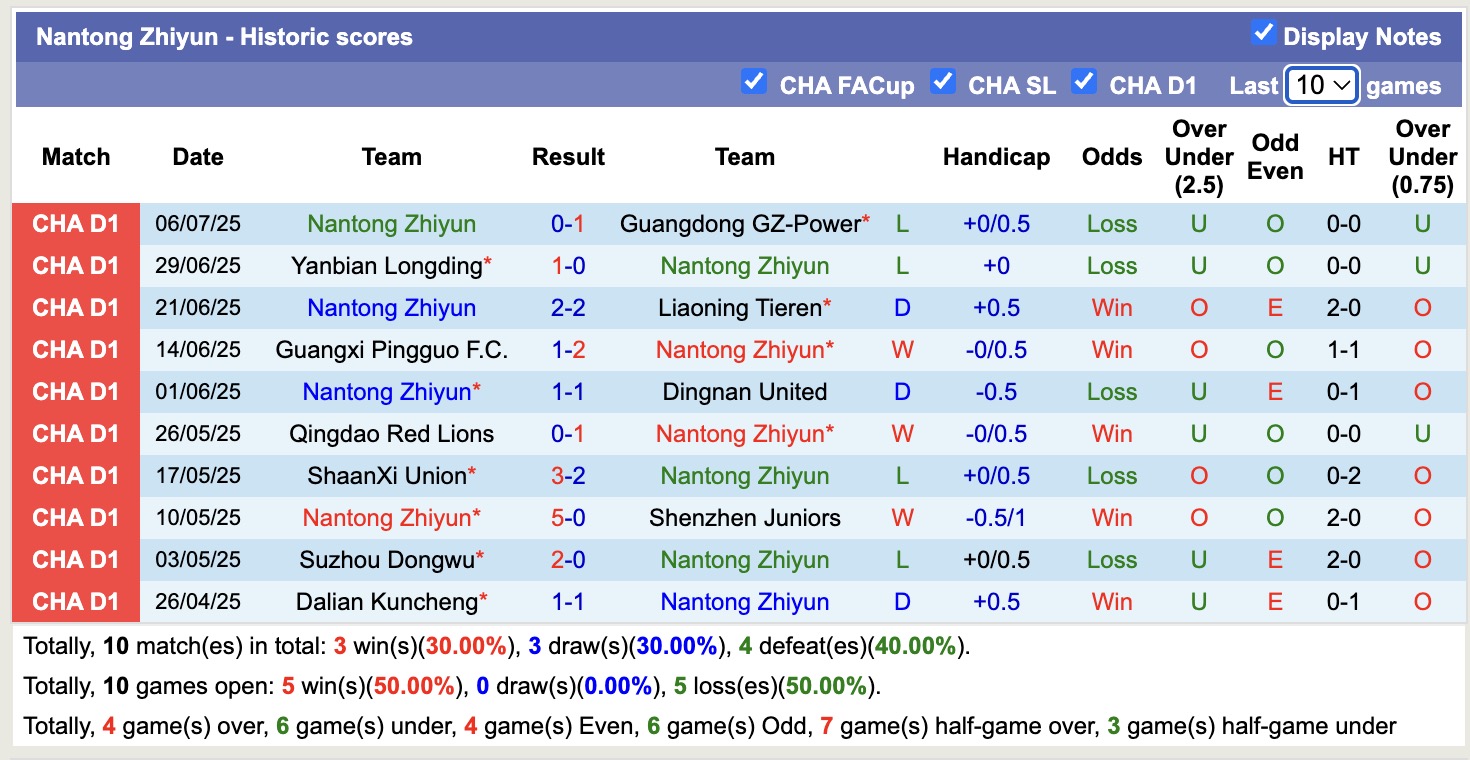Click the Nantong Zhiyun - Historic scores heading

point(222,37)
